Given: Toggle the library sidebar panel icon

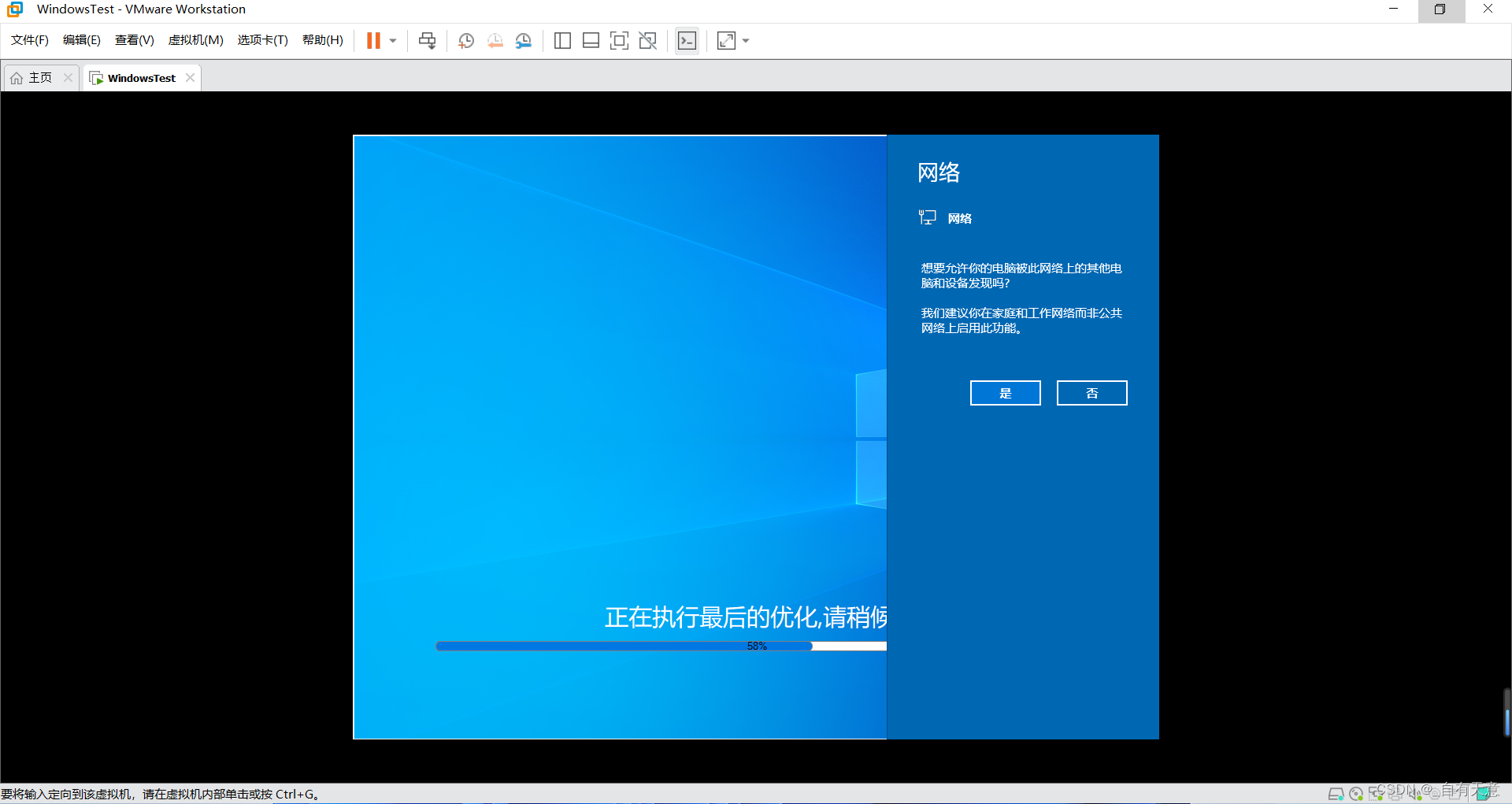Looking at the screenshot, I should point(562,41).
